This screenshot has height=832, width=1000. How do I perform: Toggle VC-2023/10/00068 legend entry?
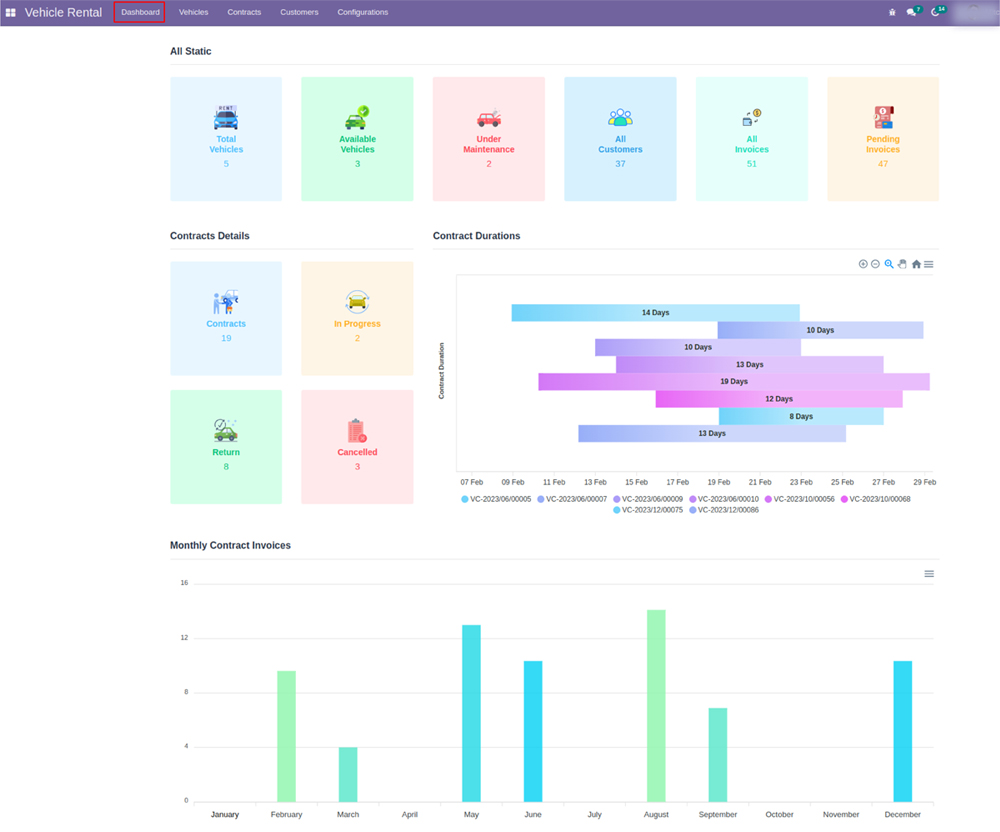pos(875,498)
